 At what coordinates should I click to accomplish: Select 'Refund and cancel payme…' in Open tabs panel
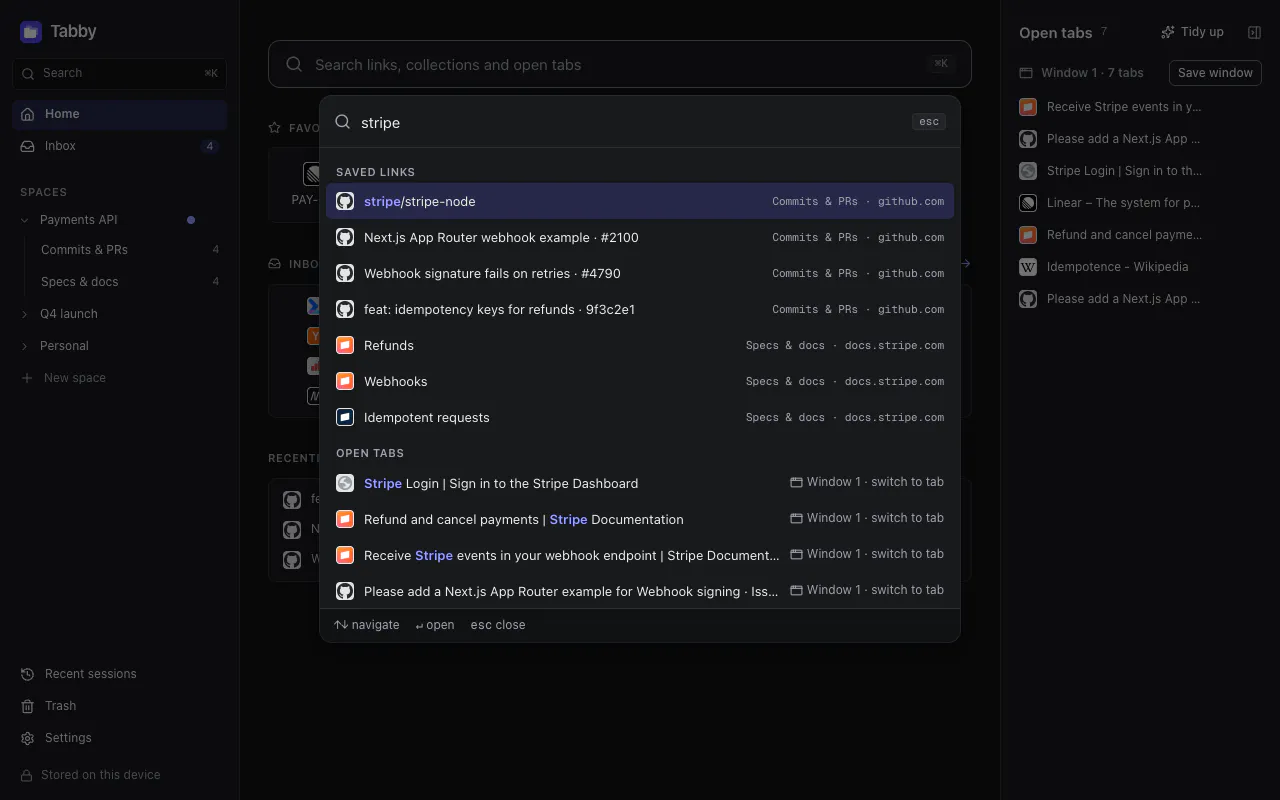1140,235
